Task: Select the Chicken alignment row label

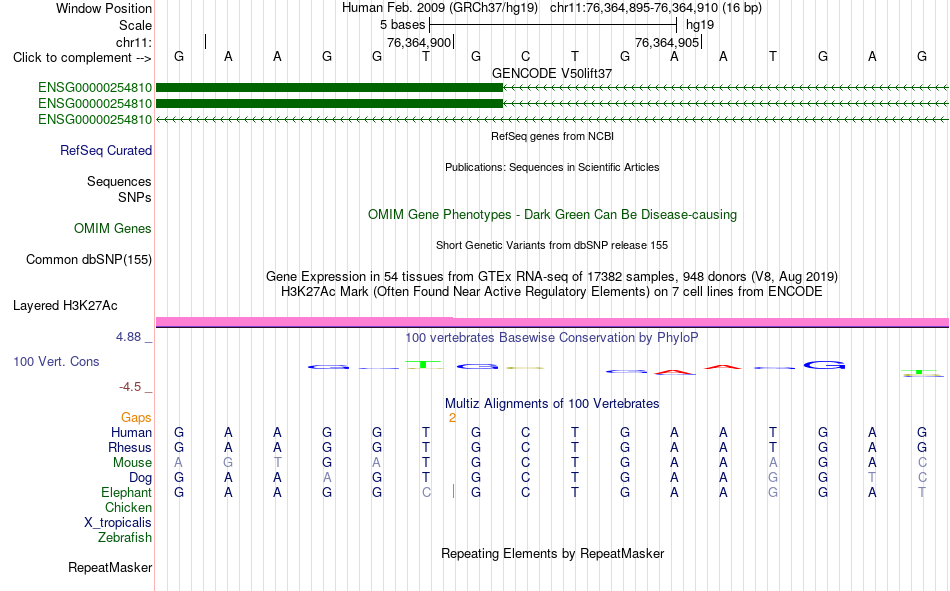Action: pyautogui.click(x=128, y=507)
